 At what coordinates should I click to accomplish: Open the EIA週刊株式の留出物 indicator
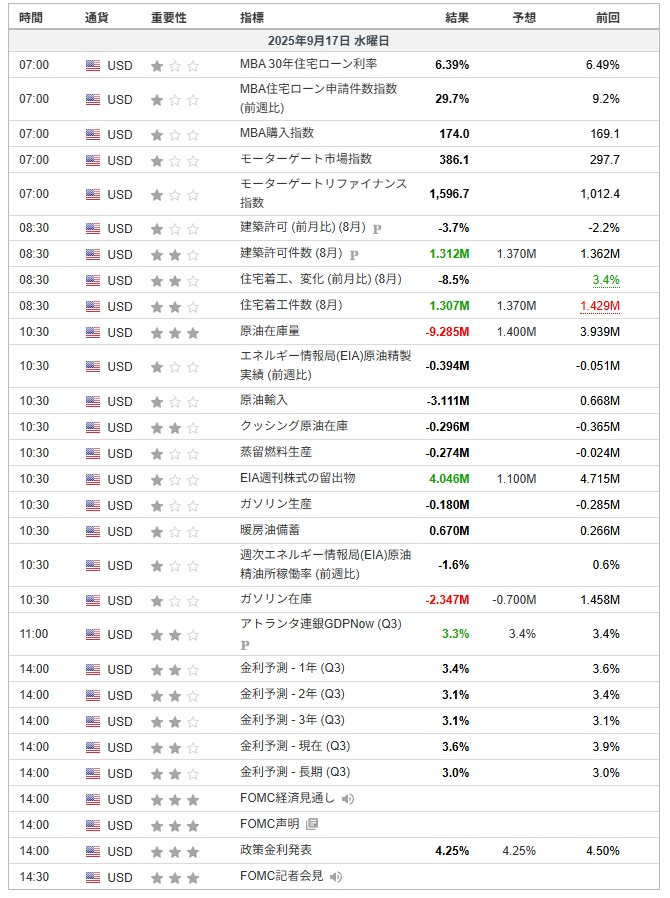coord(297,478)
